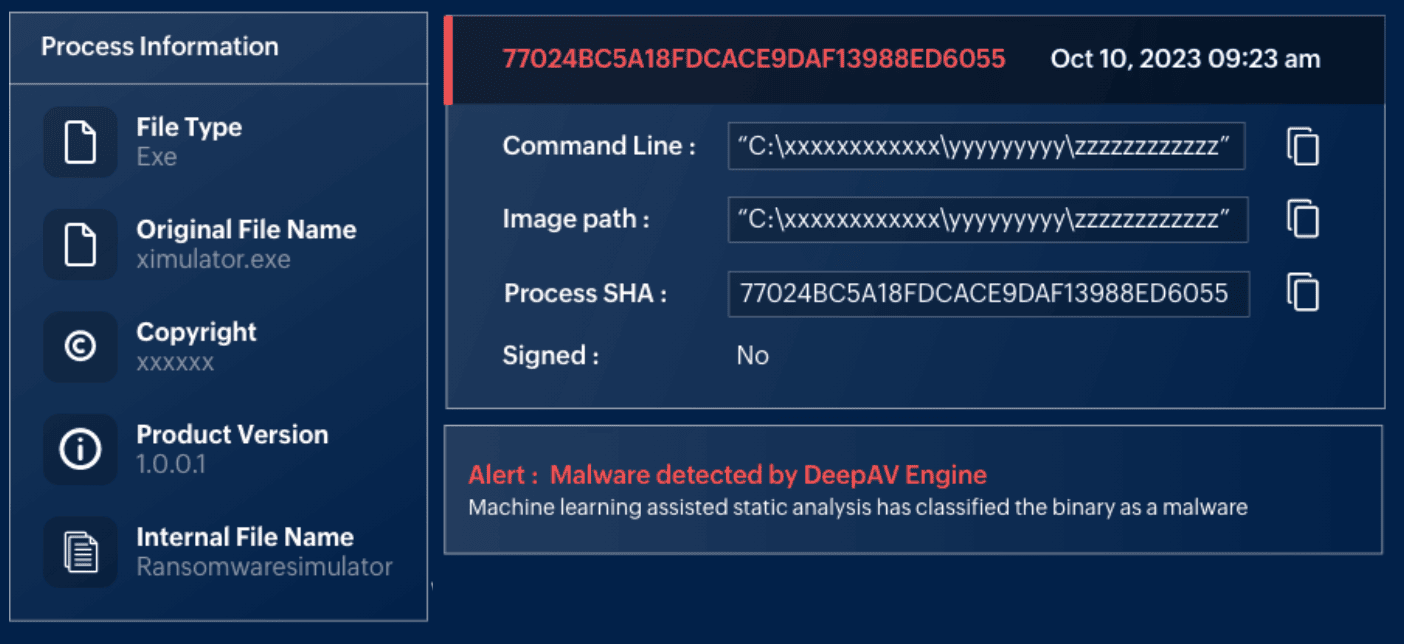Viewport: 1404px width, 644px height.
Task: Click the Original File Name document icon
Action: pos(80,244)
